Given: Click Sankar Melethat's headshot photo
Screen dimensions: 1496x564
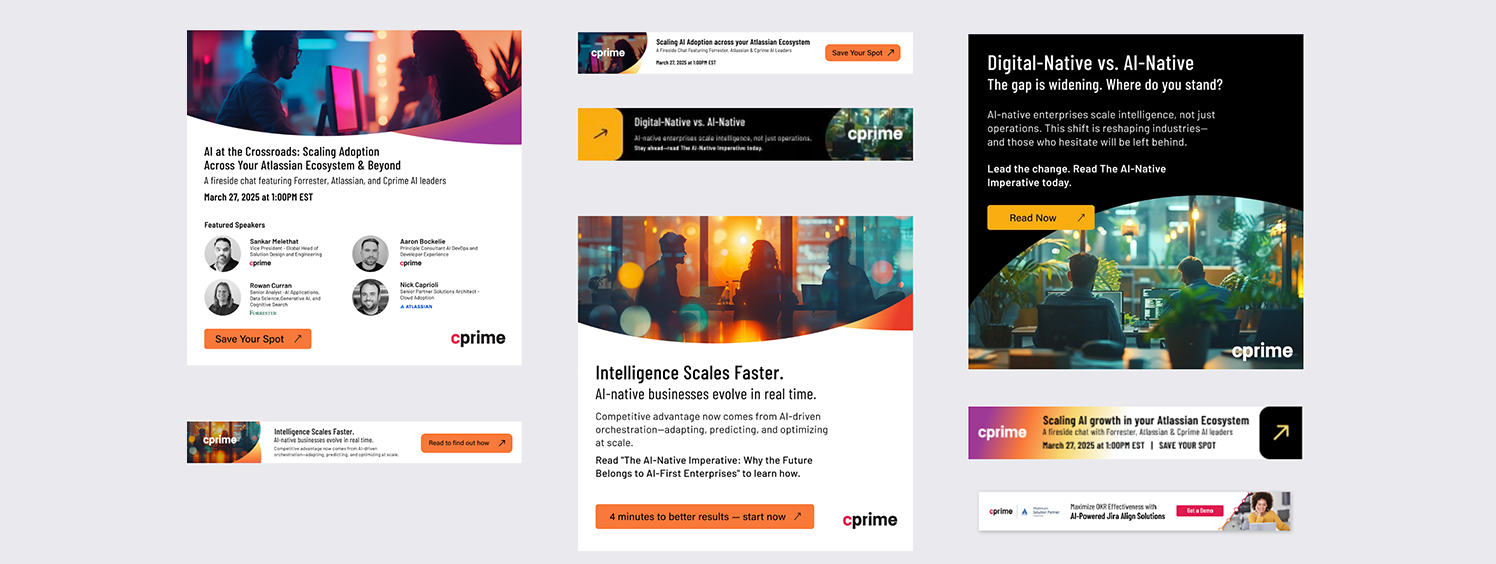Looking at the screenshot, I should click(x=222, y=254).
